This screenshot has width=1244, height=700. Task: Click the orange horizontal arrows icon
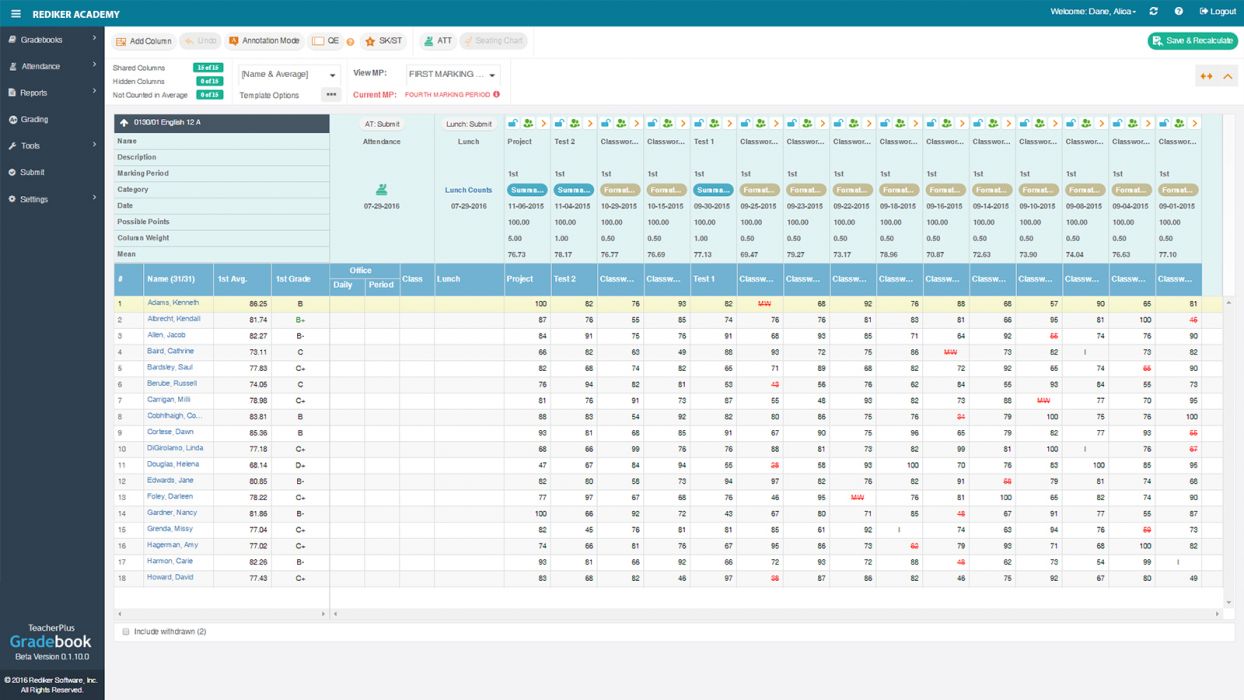coord(1206,77)
